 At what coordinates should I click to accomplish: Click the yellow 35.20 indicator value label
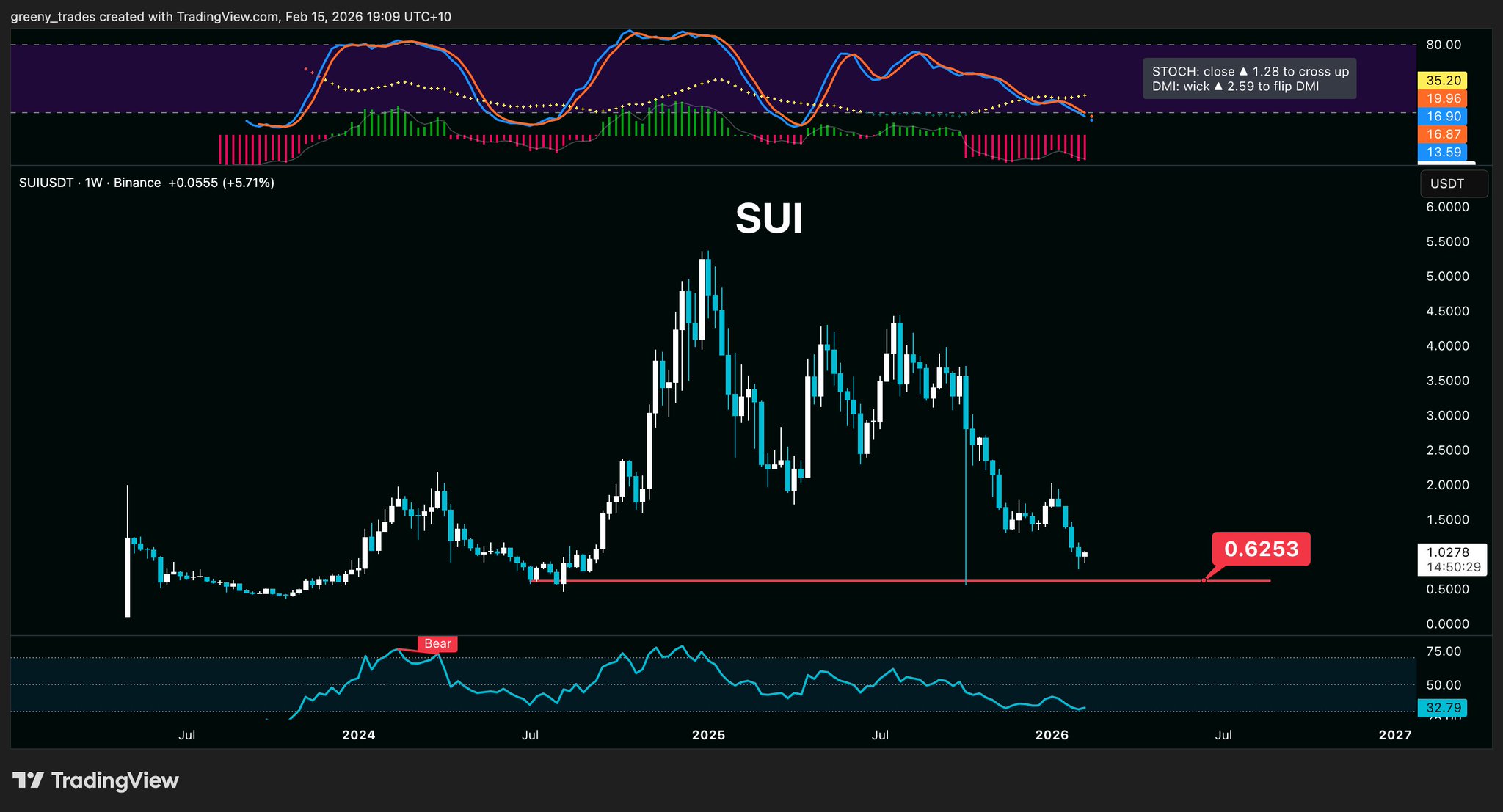[1444, 81]
